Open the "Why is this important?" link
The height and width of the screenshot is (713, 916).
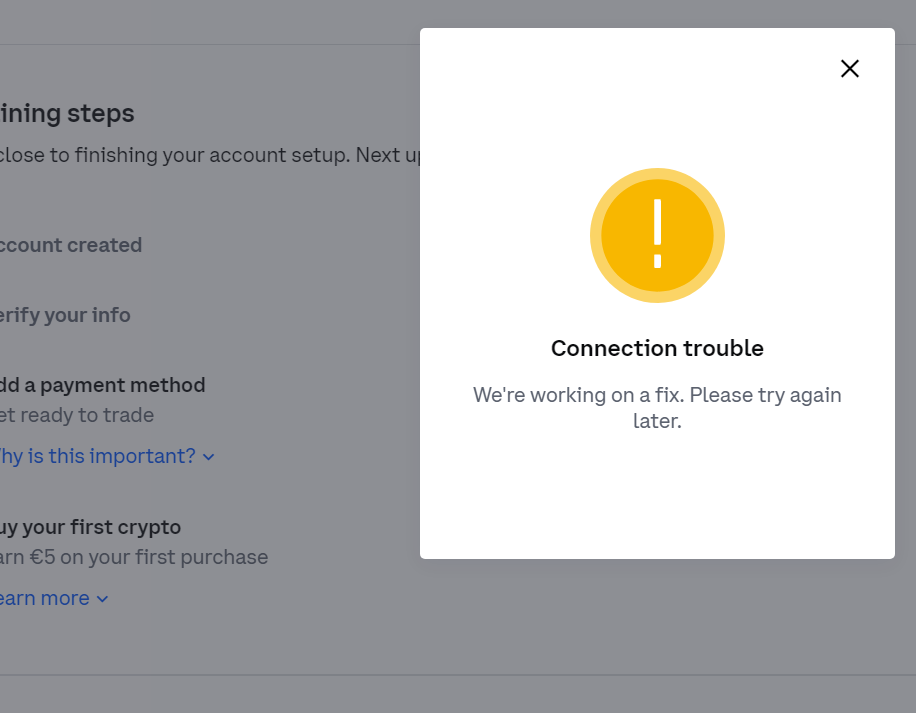[x=98, y=456]
